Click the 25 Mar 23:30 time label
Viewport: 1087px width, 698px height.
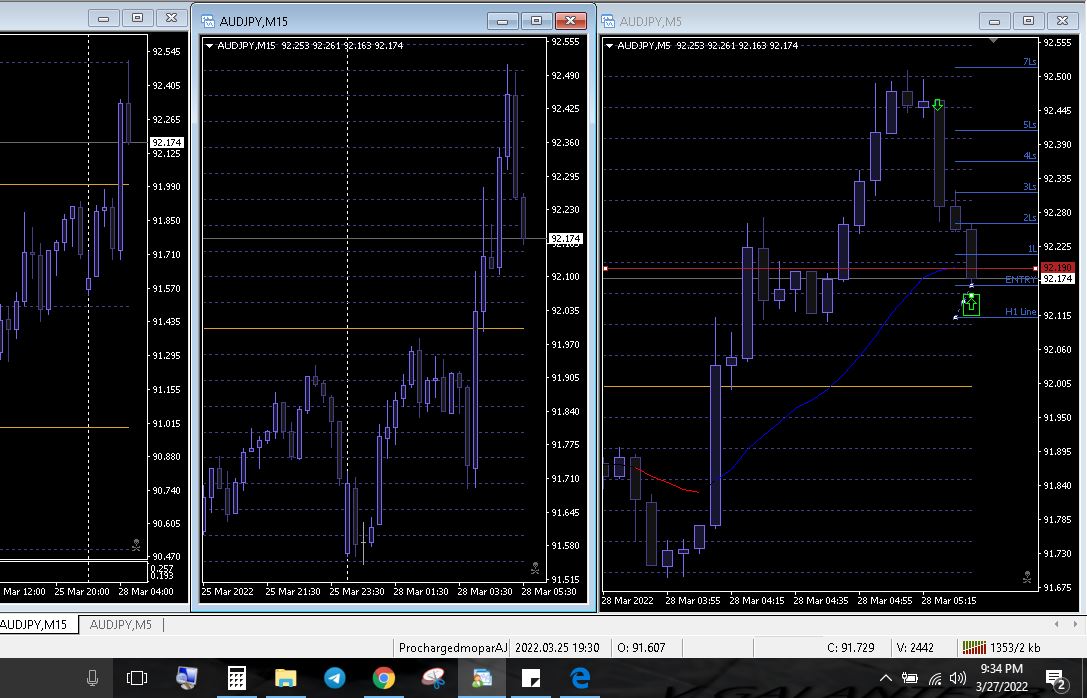pyautogui.click(x=356, y=592)
